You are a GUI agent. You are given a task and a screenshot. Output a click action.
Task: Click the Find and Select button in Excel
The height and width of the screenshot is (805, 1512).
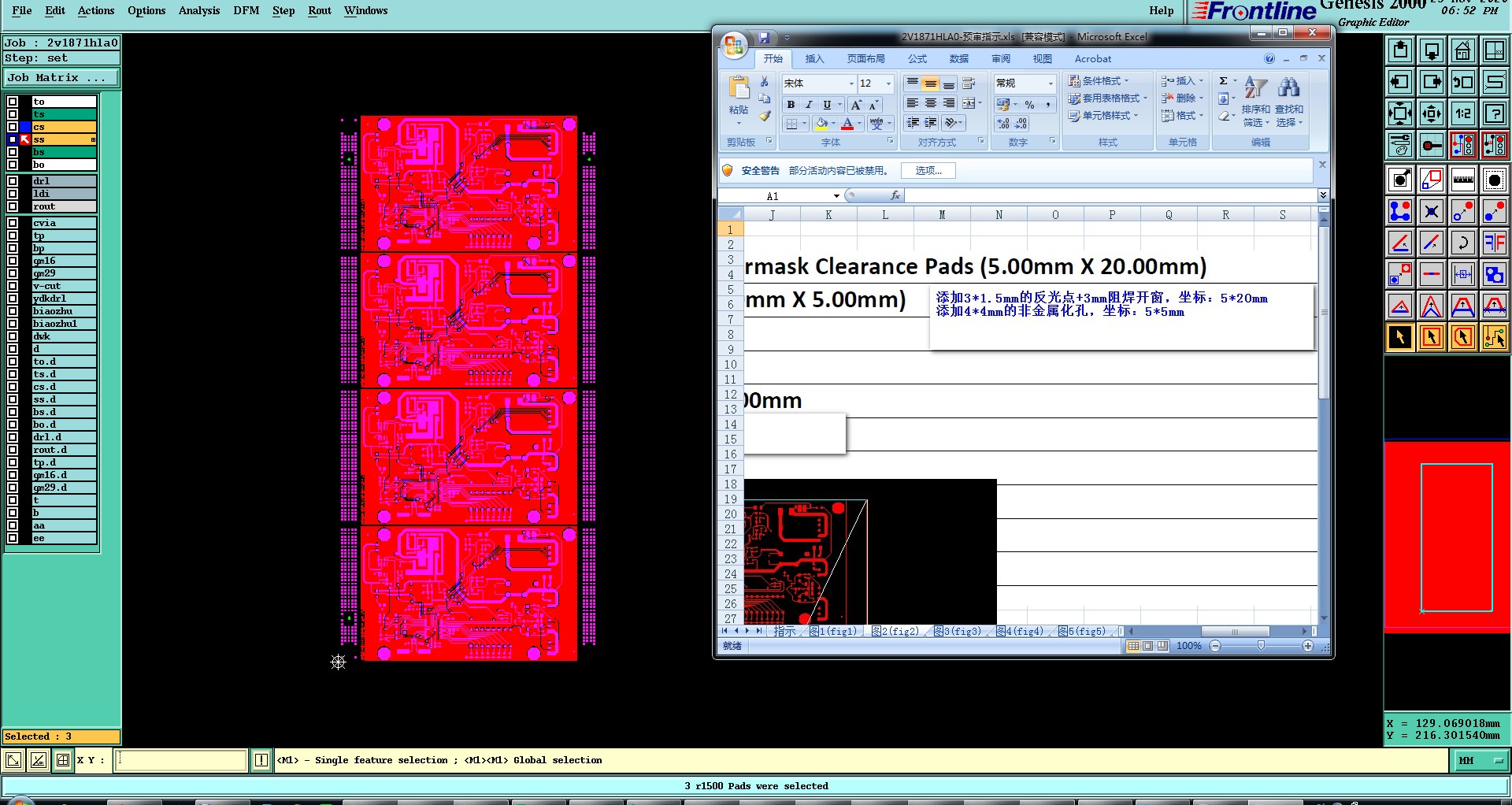tap(1289, 102)
